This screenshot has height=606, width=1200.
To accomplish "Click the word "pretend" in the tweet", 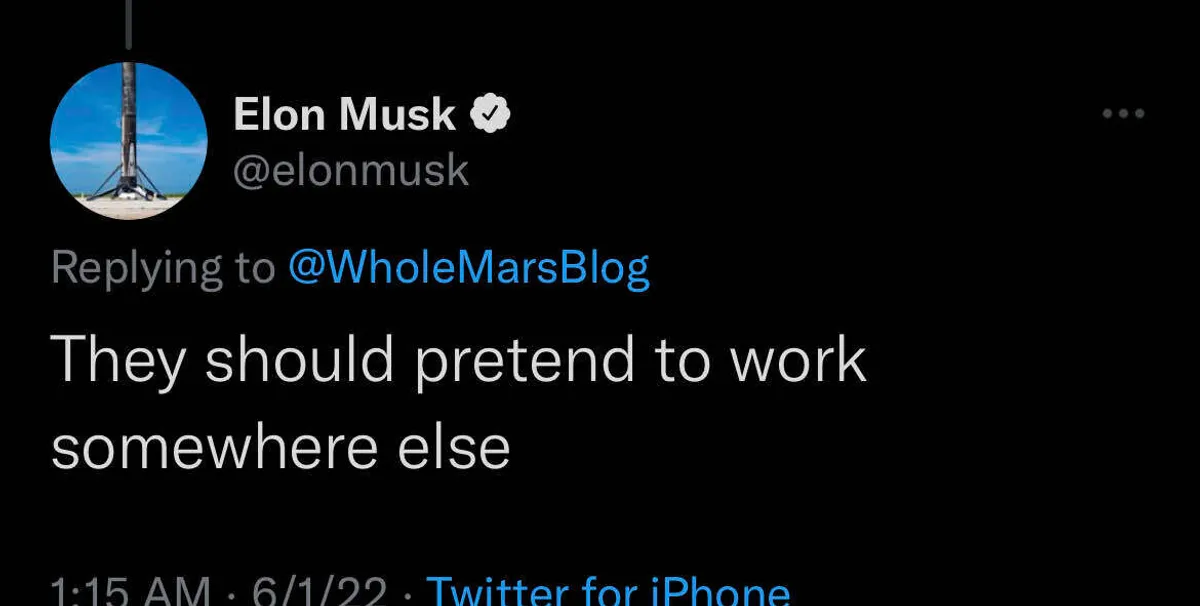I will coord(524,360).
